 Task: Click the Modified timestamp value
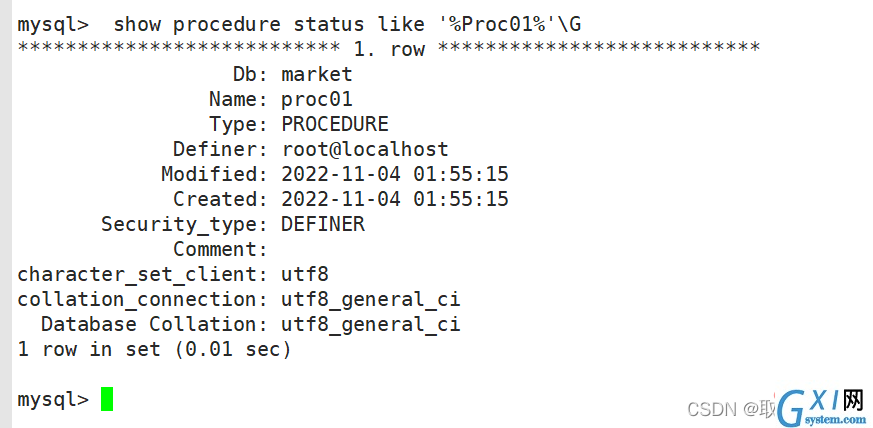[395, 174]
